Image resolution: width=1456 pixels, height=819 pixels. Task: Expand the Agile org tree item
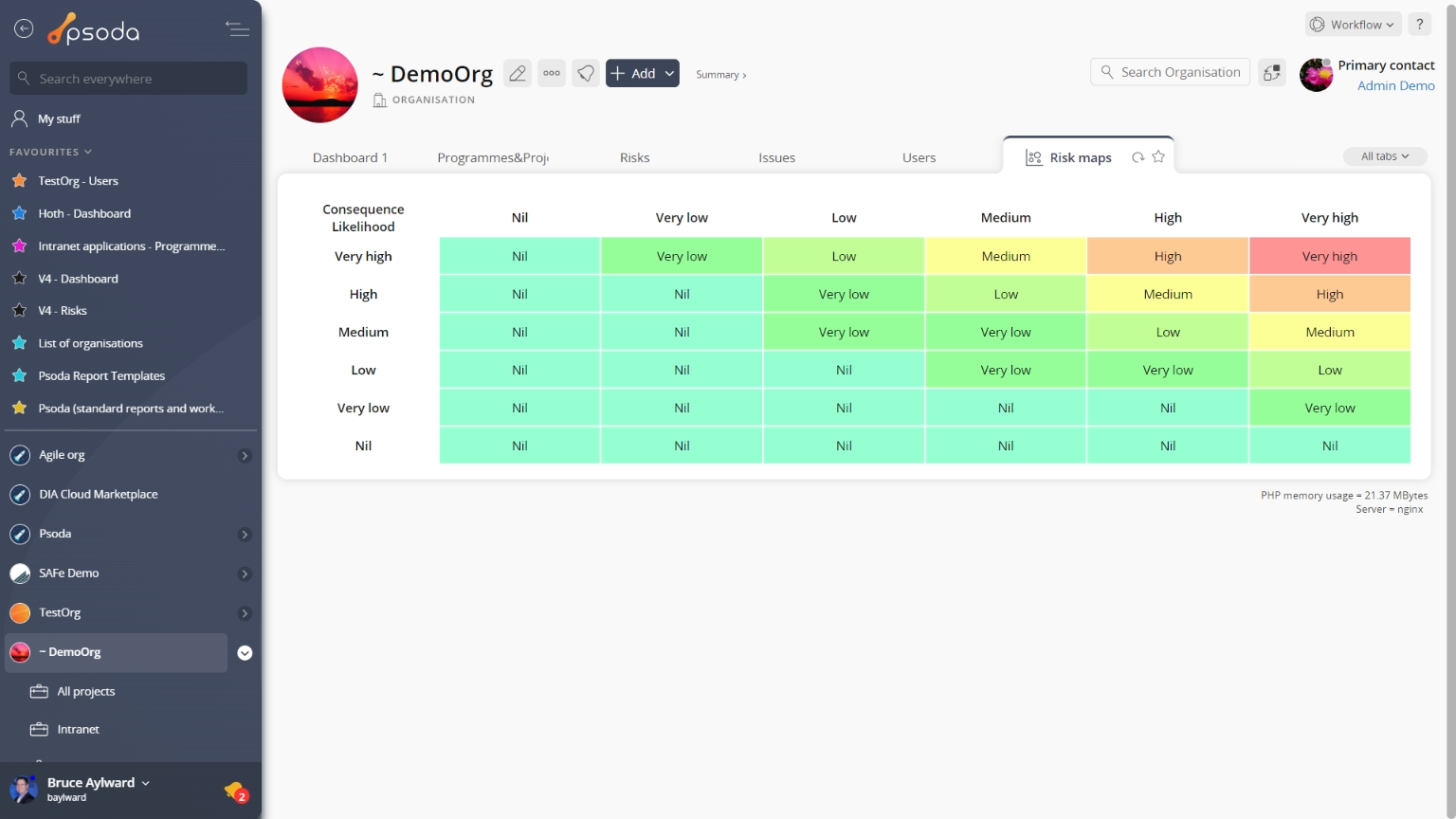click(245, 456)
